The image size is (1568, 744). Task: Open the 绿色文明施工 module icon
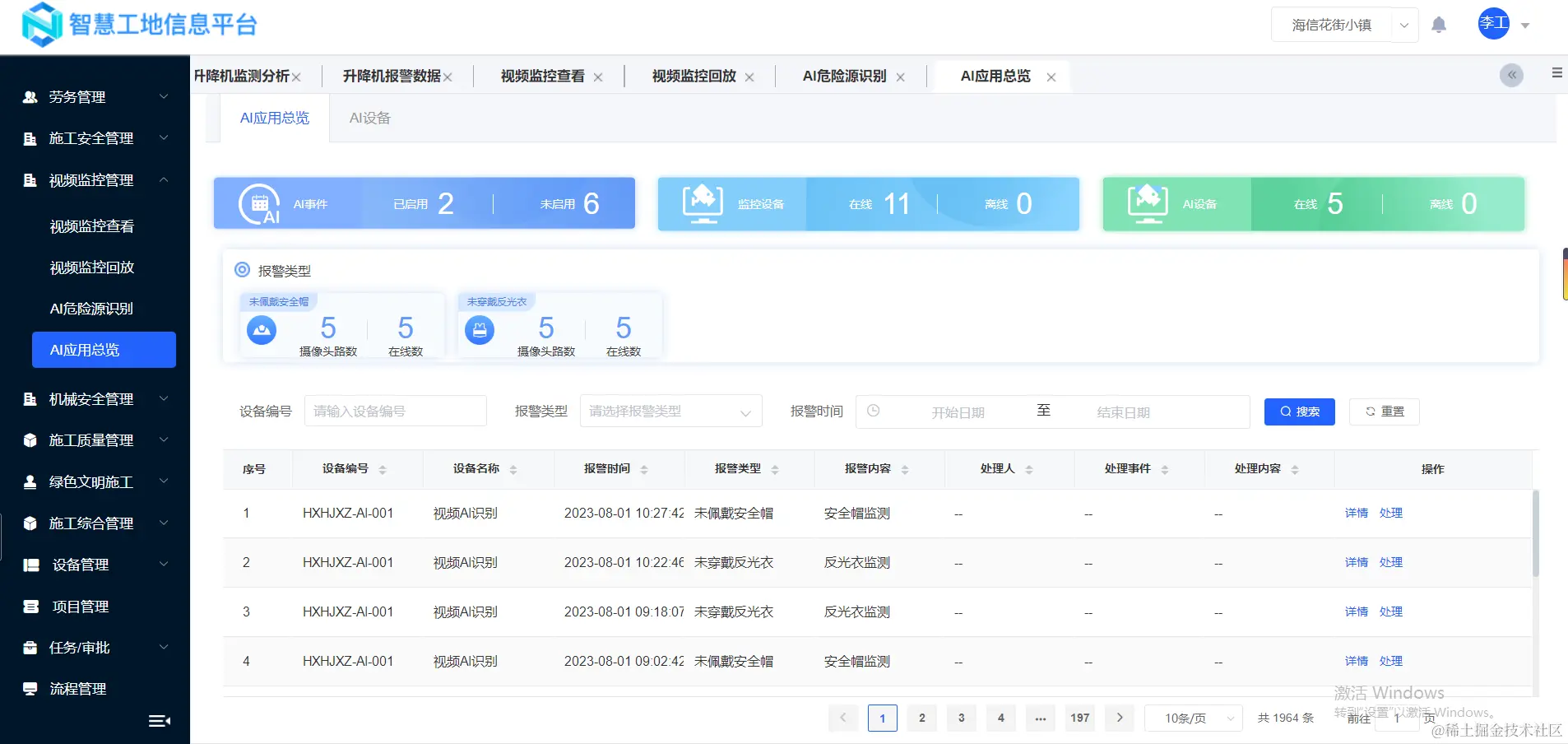pos(29,481)
